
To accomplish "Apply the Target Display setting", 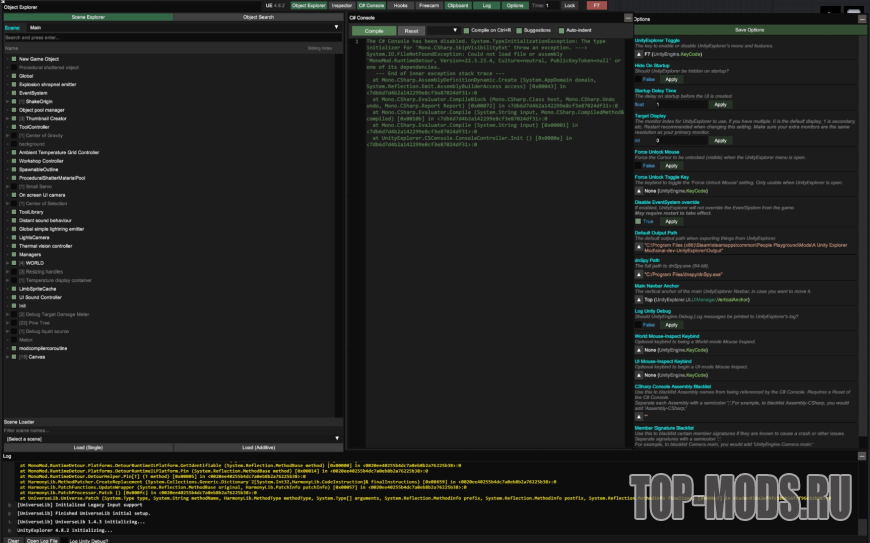I will [x=720, y=140].
